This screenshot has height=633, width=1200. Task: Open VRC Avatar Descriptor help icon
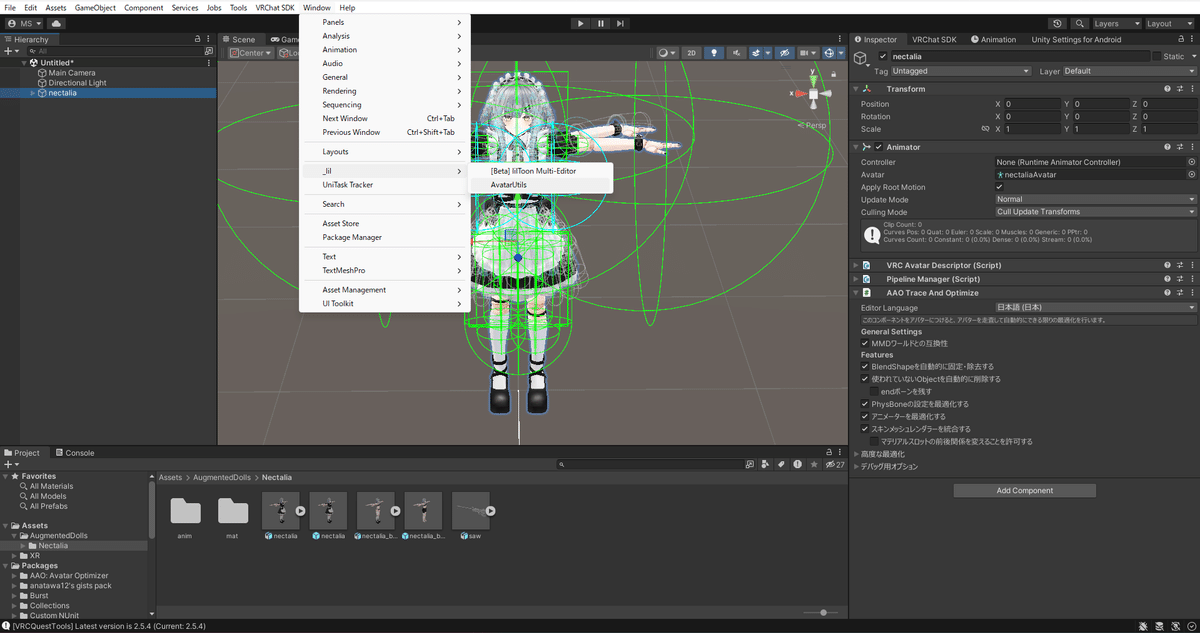click(1167, 265)
